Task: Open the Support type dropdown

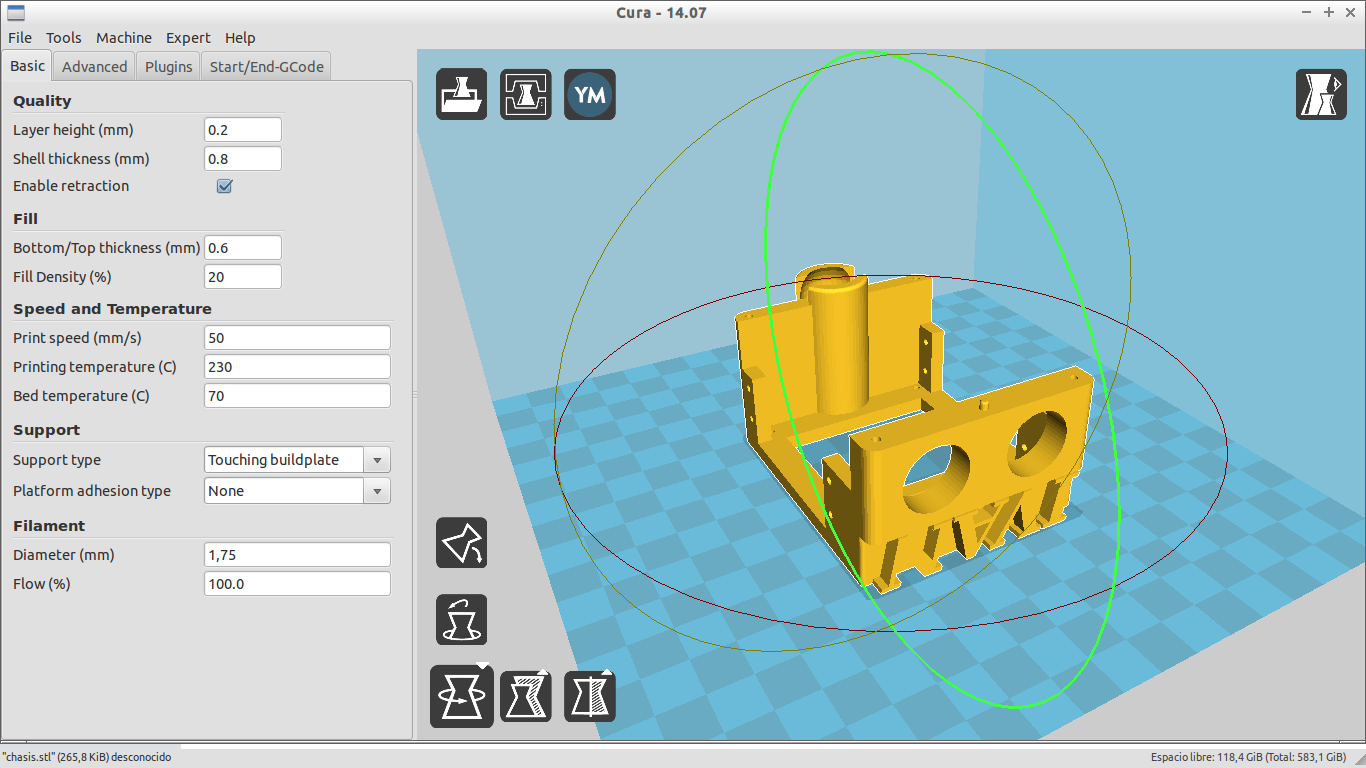Action: (297, 460)
